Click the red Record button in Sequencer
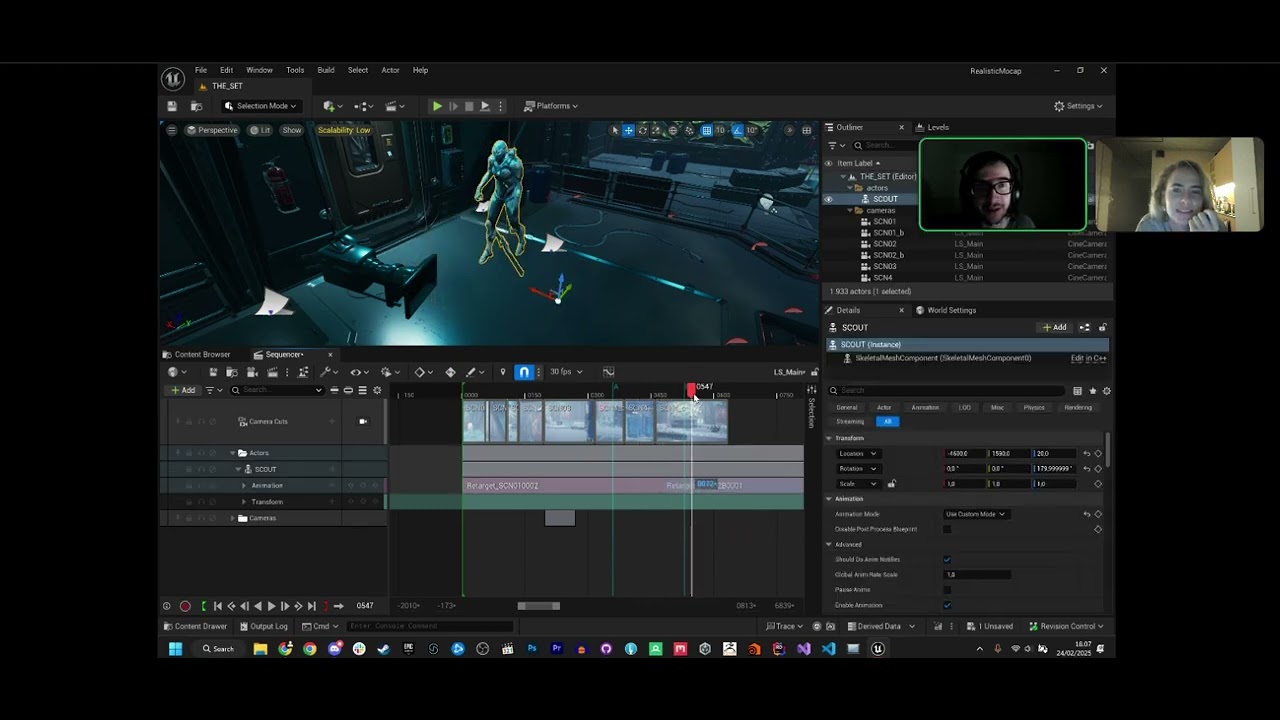This screenshot has height=720, width=1280. [185, 606]
